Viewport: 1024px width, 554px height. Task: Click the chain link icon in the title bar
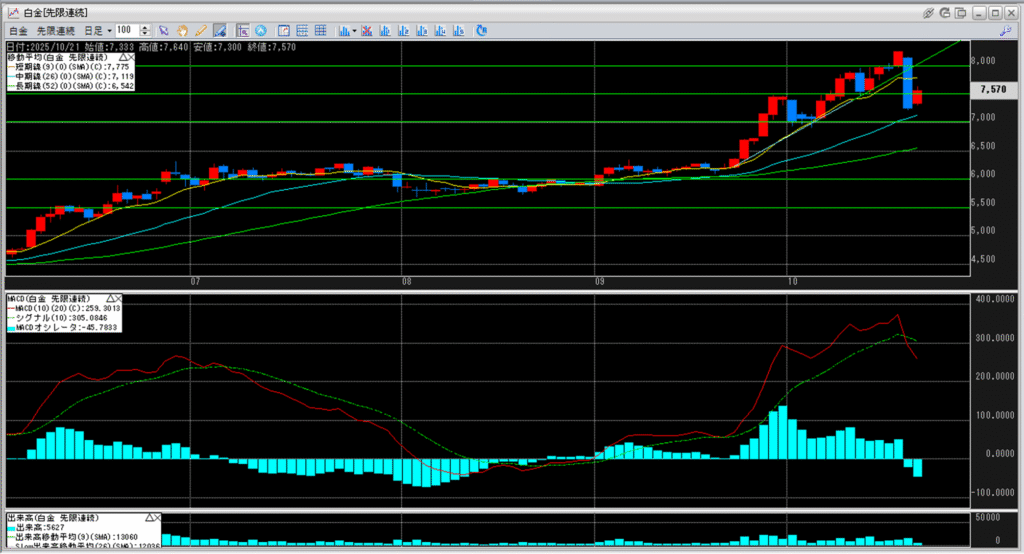[928, 13]
